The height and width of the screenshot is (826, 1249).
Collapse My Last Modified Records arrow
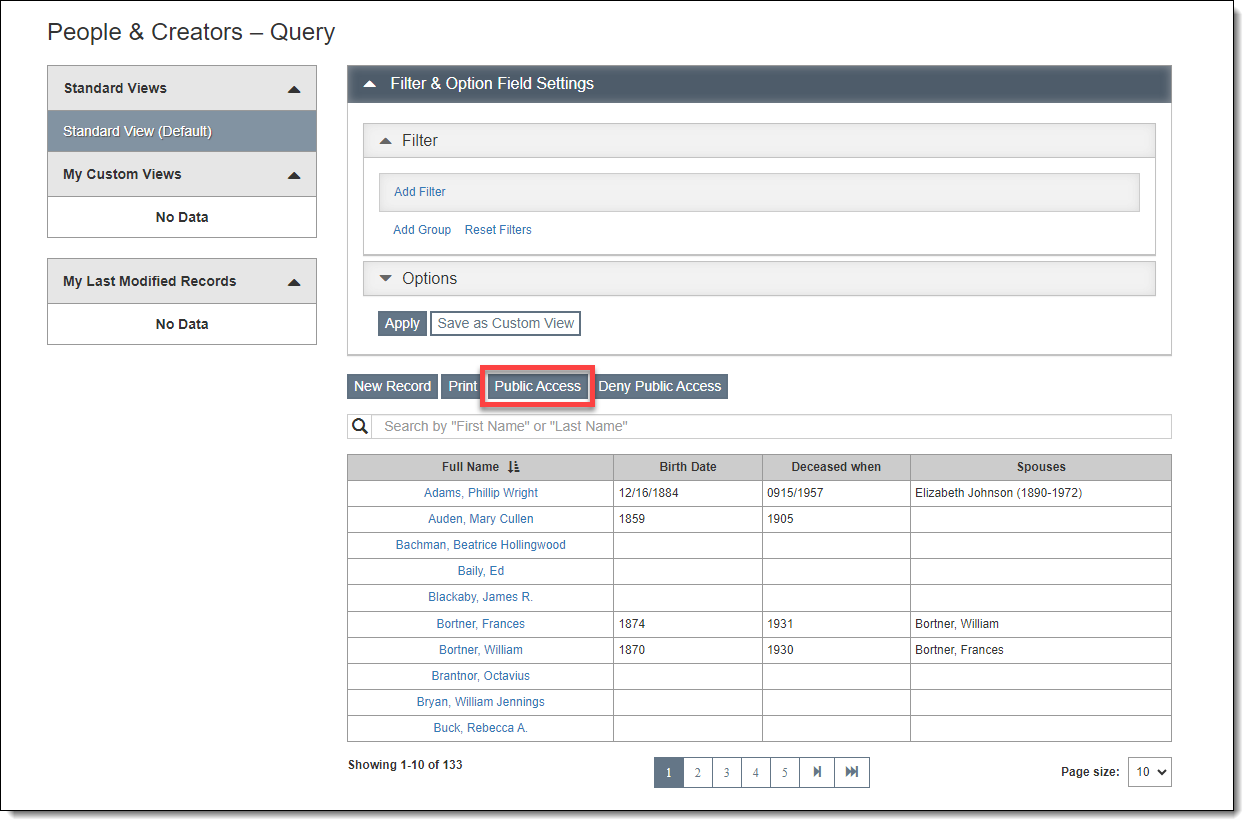pos(294,282)
